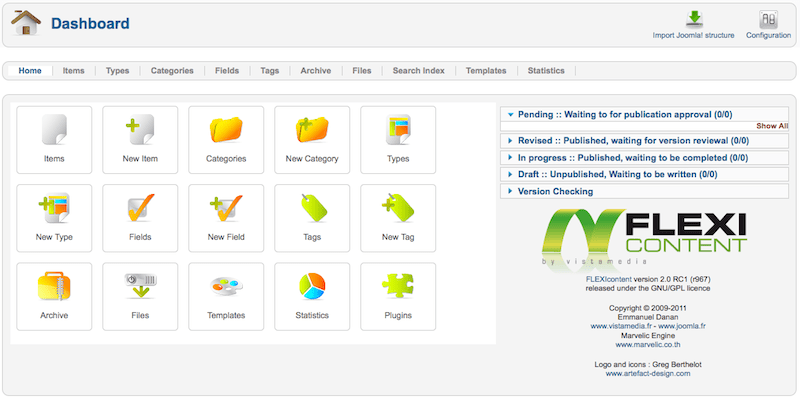800x398 pixels.
Task: Click Import Joomla! structure toolbar icon
Action: (694, 24)
